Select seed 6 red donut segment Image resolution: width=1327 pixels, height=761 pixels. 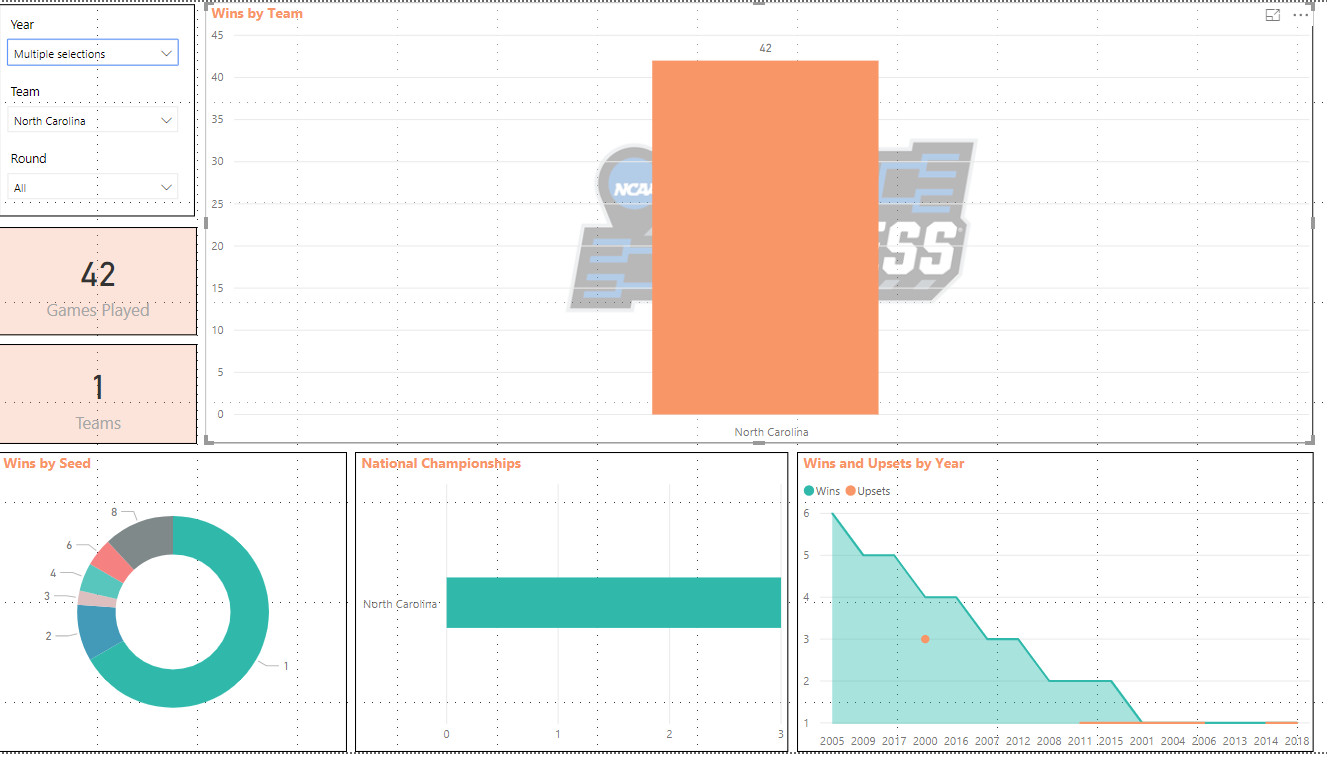point(112,562)
